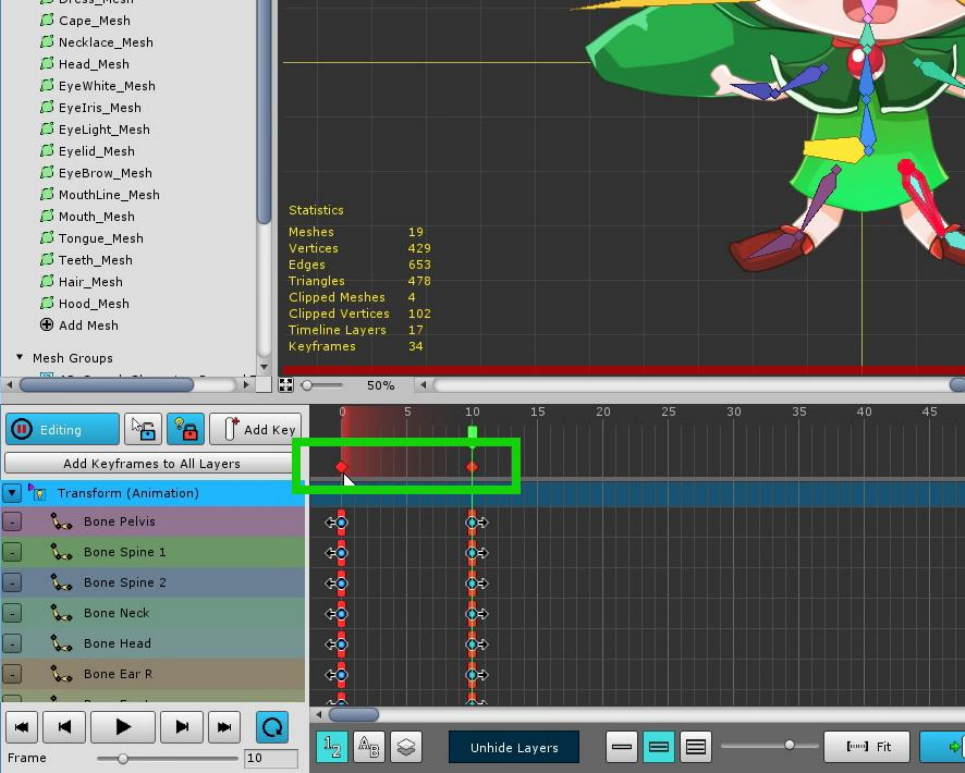Click the Add Mesh plus icon

47,325
